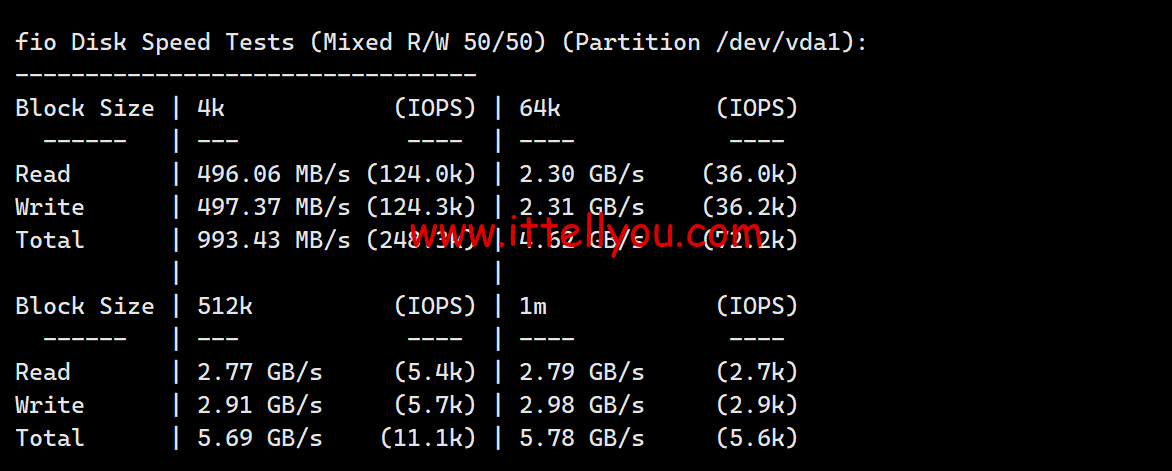This screenshot has width=1172, height=471.
Task: Select the (36.2k) write IOPS value
Action: tap(749, 207)
